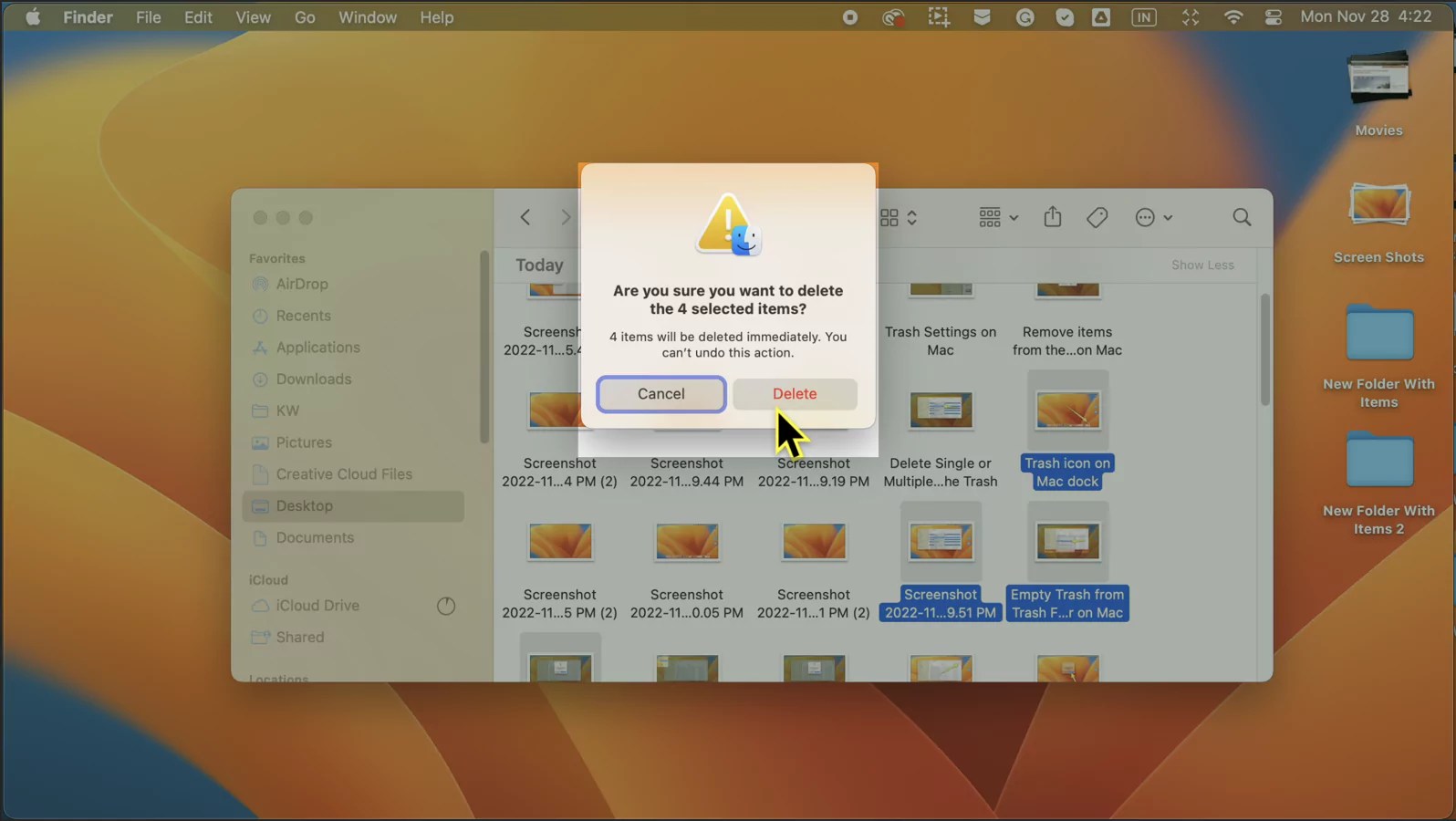This screenshot has width=1456, height=821.
Task: Click the Grammarly menu bar icon
Action: (x=1024, y=17)
